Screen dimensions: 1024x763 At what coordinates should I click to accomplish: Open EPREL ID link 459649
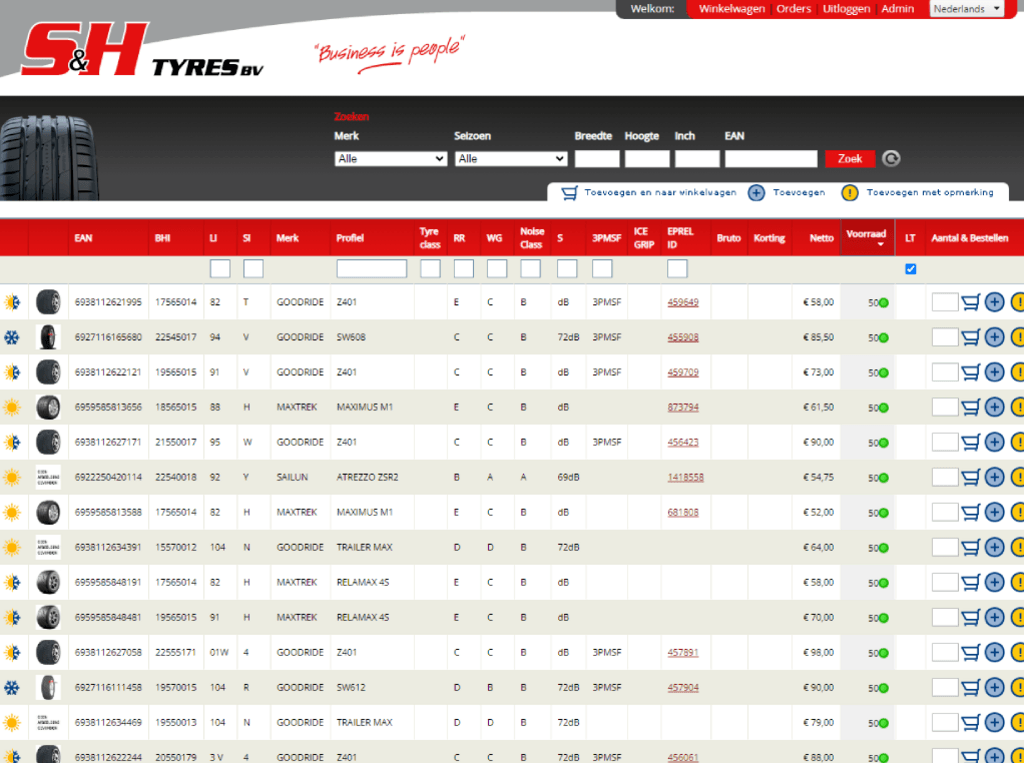682,302
